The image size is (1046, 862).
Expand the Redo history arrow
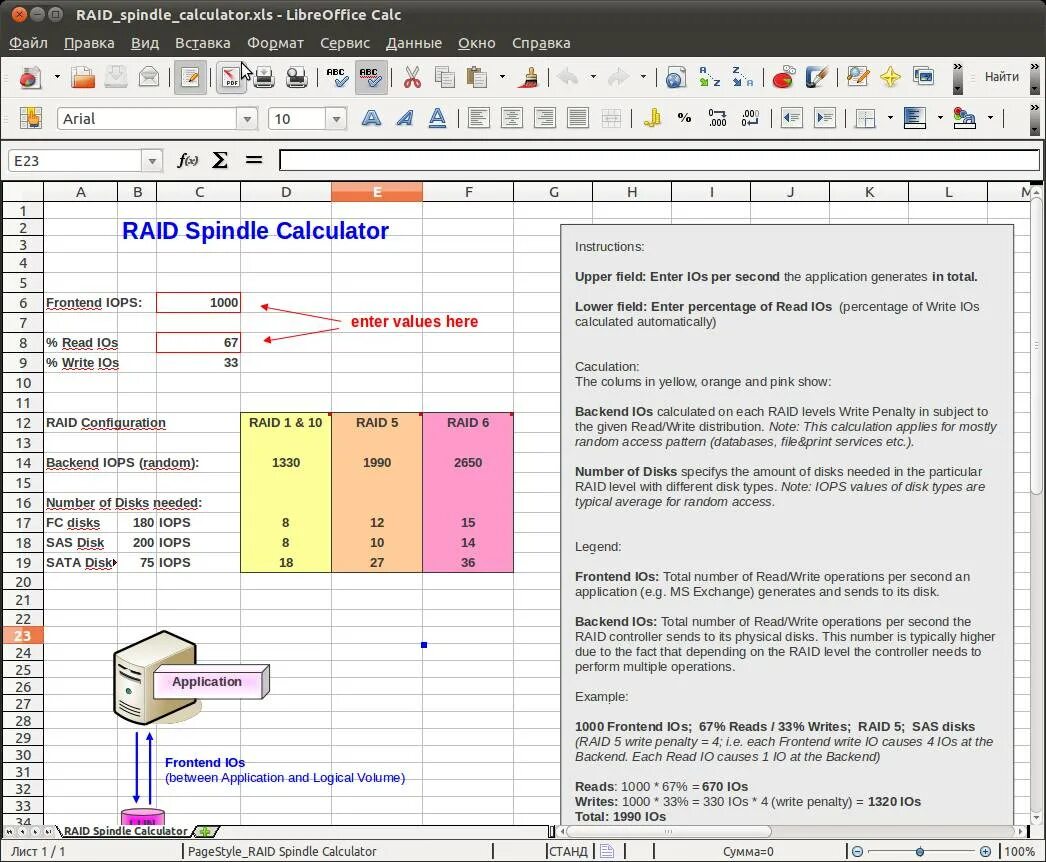[x=643, y=77]
